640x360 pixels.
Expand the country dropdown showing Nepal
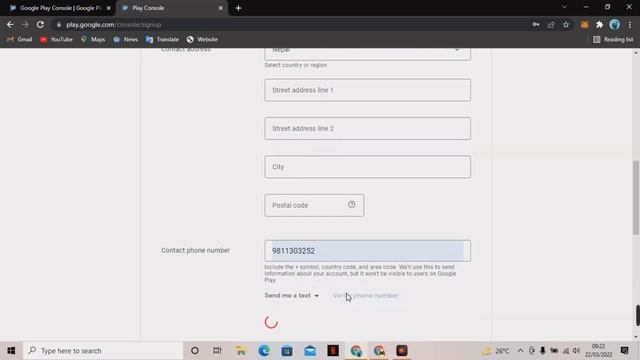[x=367, y=53]
